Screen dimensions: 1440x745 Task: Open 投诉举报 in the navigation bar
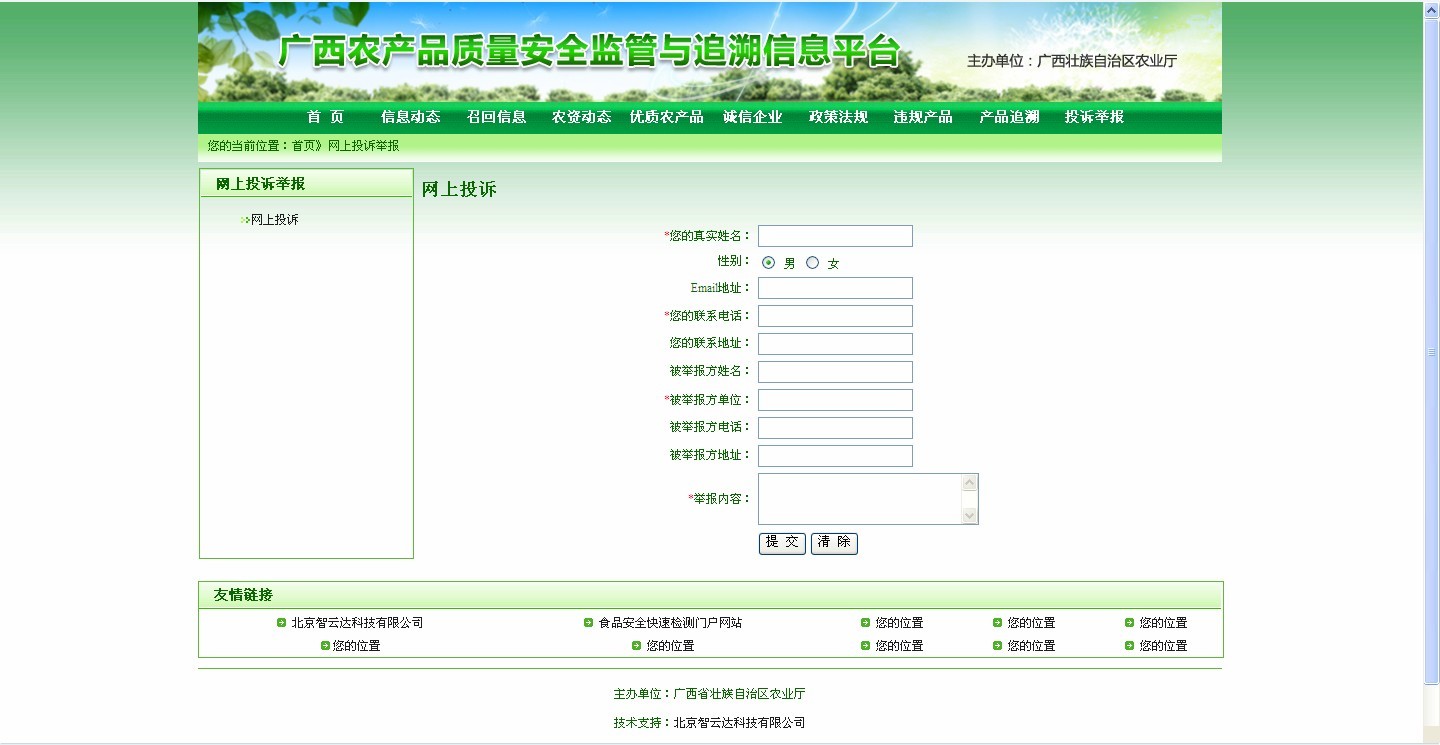click(1094, 117)
